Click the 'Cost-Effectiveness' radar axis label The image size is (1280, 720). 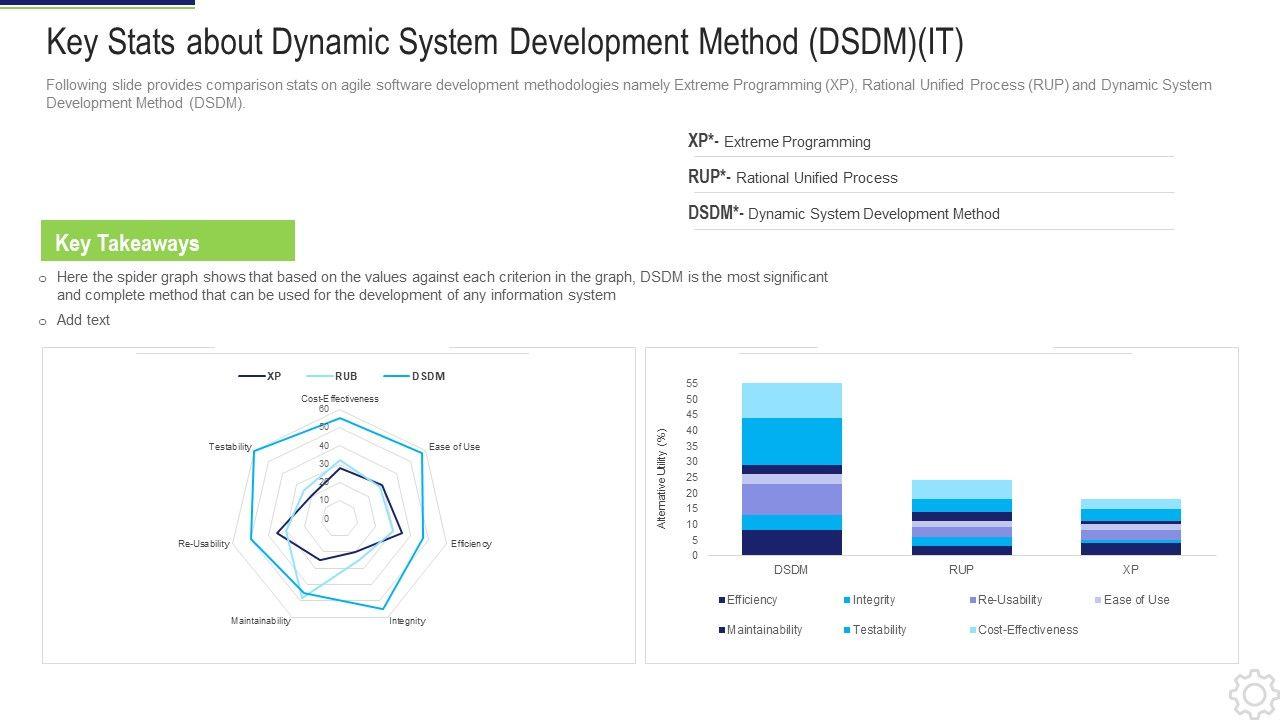click(x=340, y=398)
